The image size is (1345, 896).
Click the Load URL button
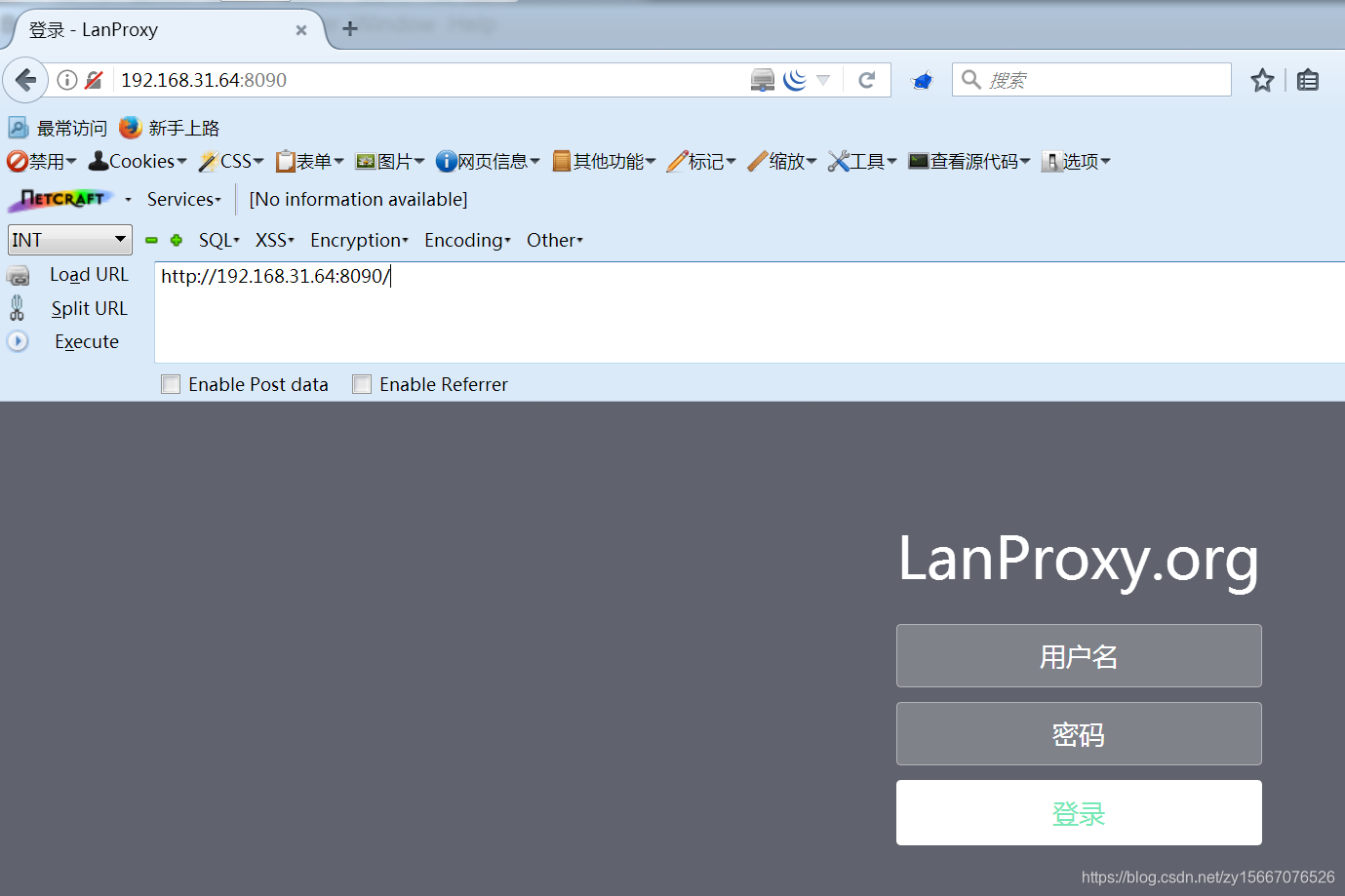click(x=89, y=275)
